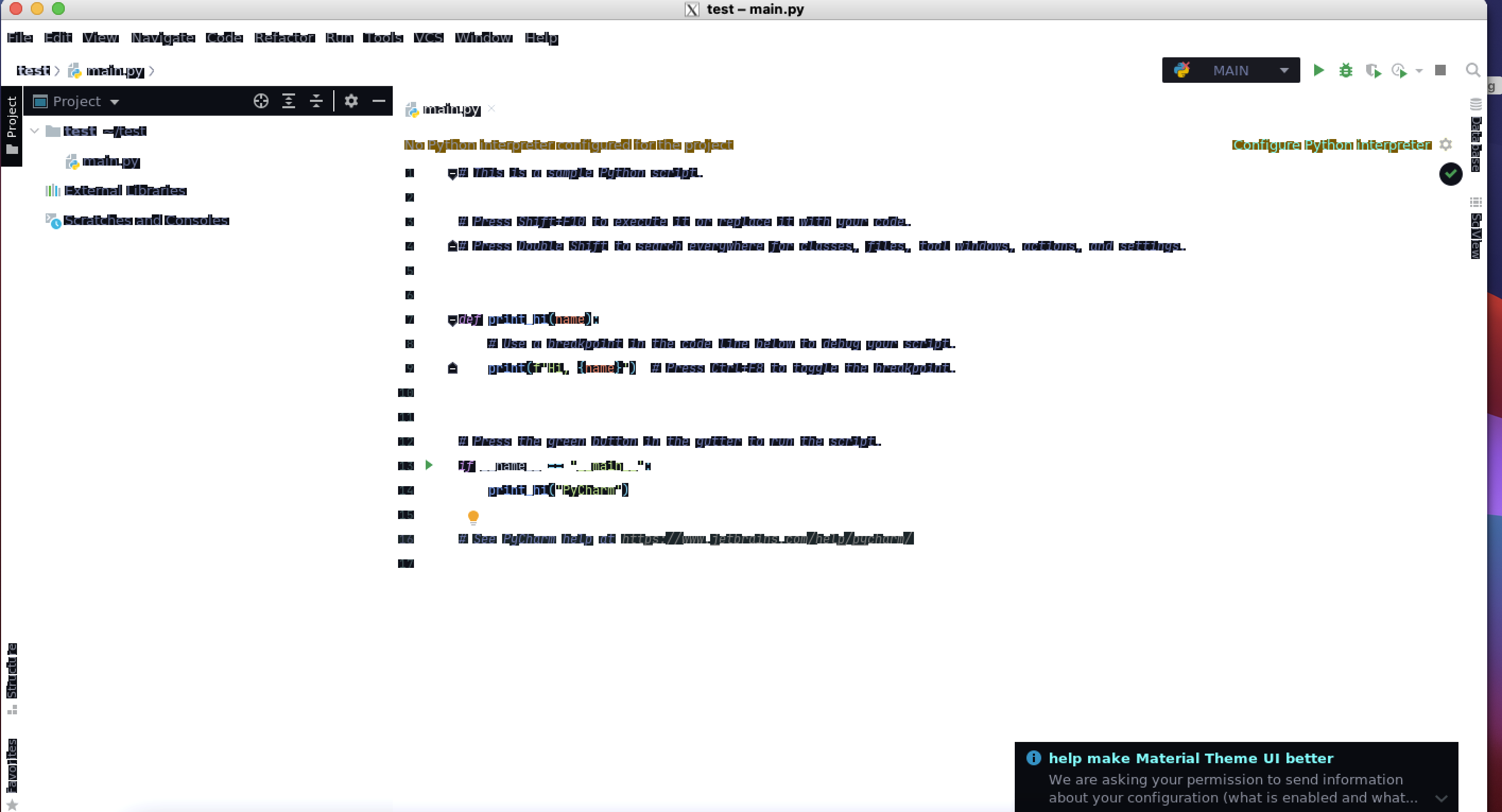1502x812 pixels.
Task: Collapse all items in Project panel
Action: click(x=316, y=101)
